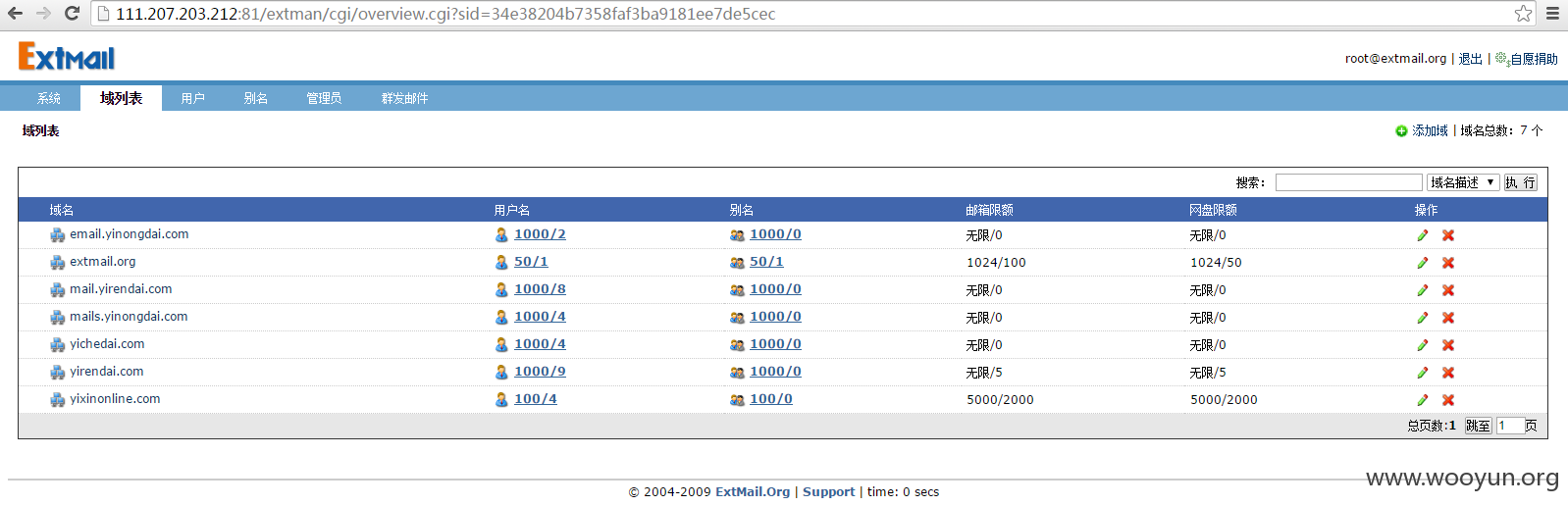Click the search text field
1568x506 pixels.
click(1348, 182)
